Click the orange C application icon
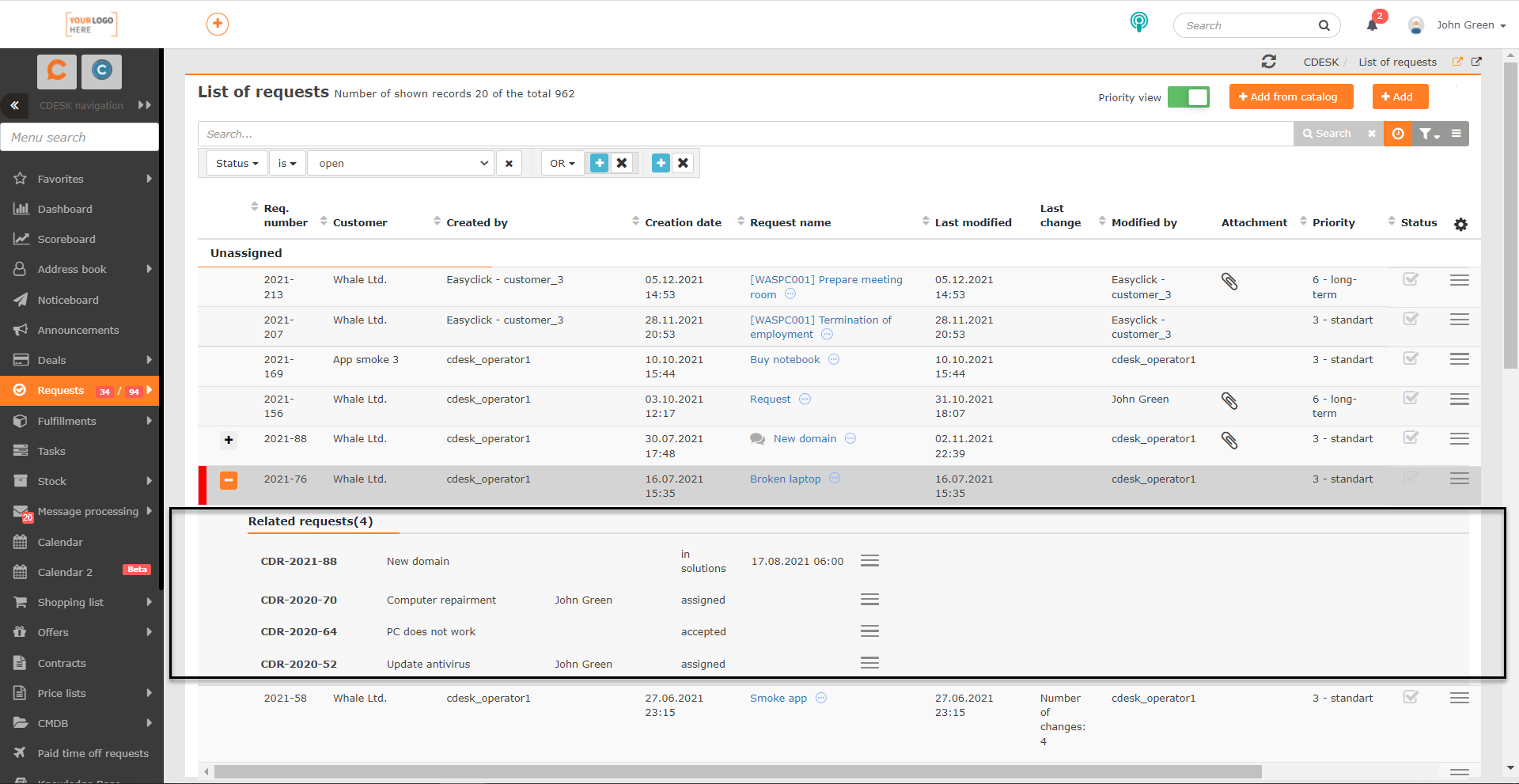Screen dimensions: 1519x784 pyautogui.click(x=57, y=71)
